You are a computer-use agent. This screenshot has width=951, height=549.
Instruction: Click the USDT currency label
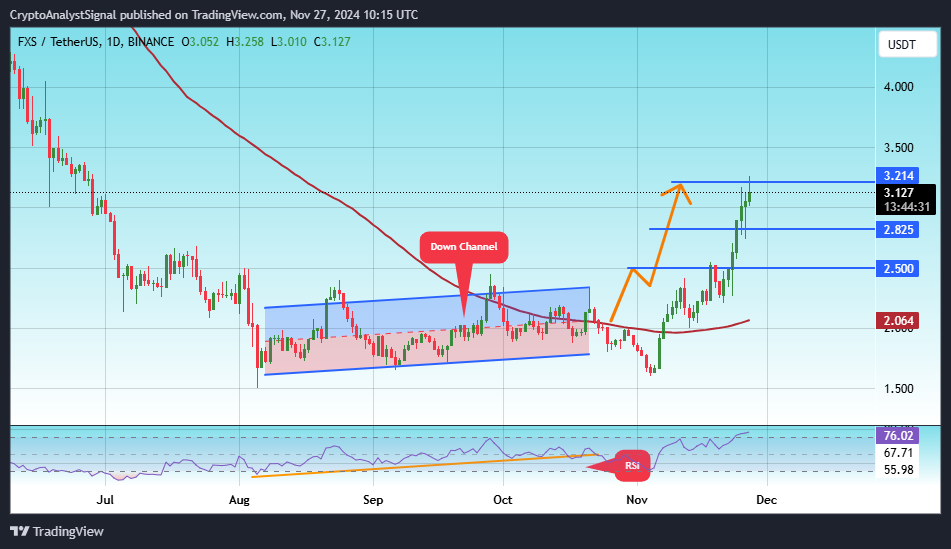pos(907,45)
